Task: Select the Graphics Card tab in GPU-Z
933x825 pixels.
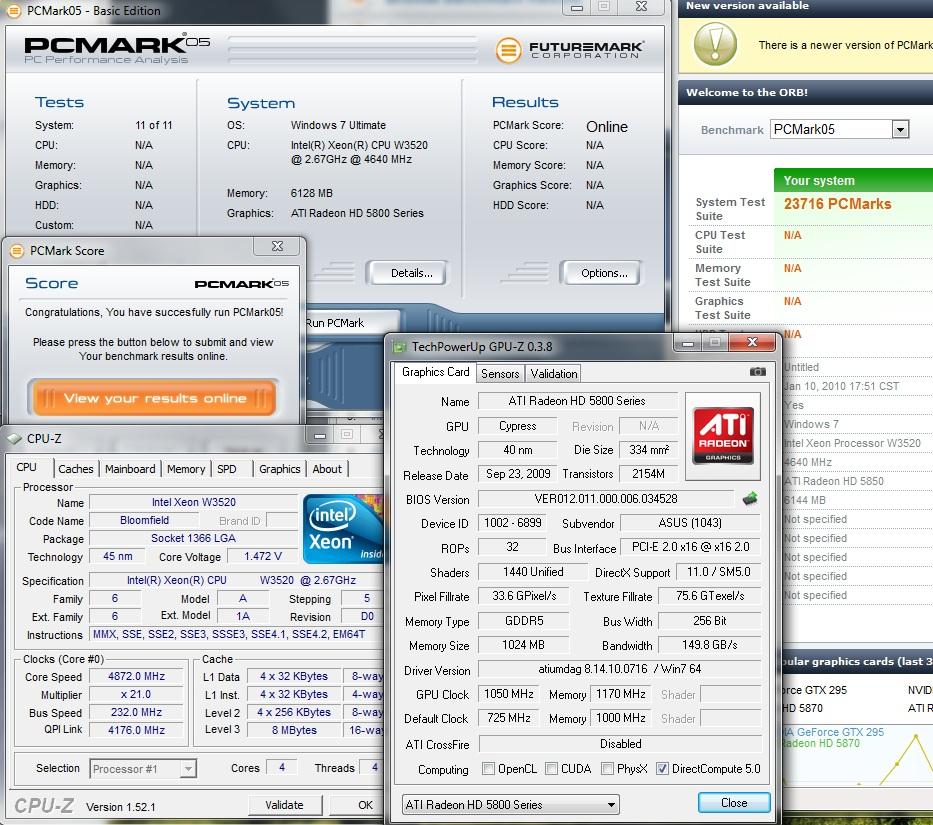Action: (436, 372)
